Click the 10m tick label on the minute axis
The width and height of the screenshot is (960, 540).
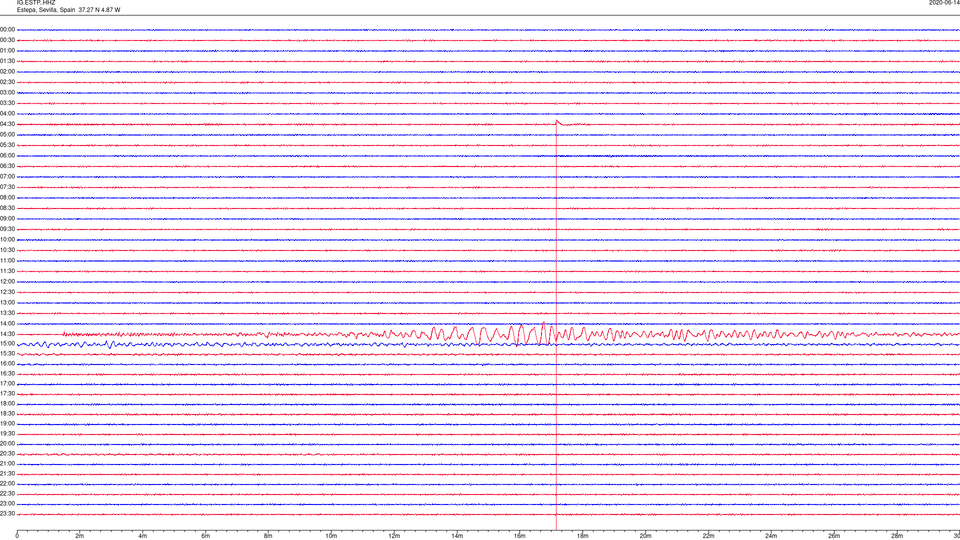[x=331, y=536]
